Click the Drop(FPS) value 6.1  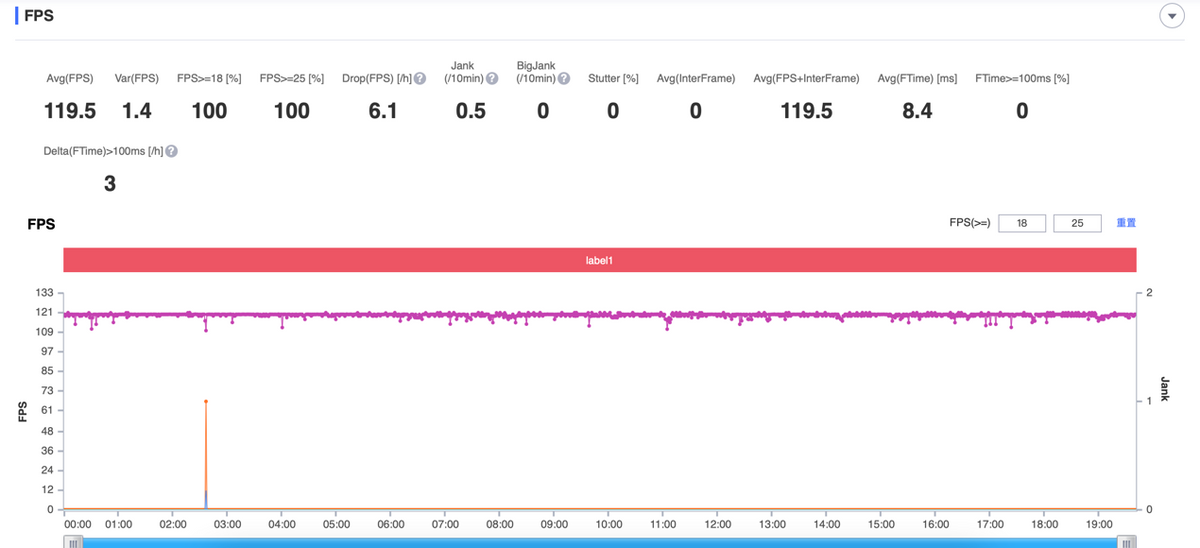pyautogui.click(x=383, y=111)
